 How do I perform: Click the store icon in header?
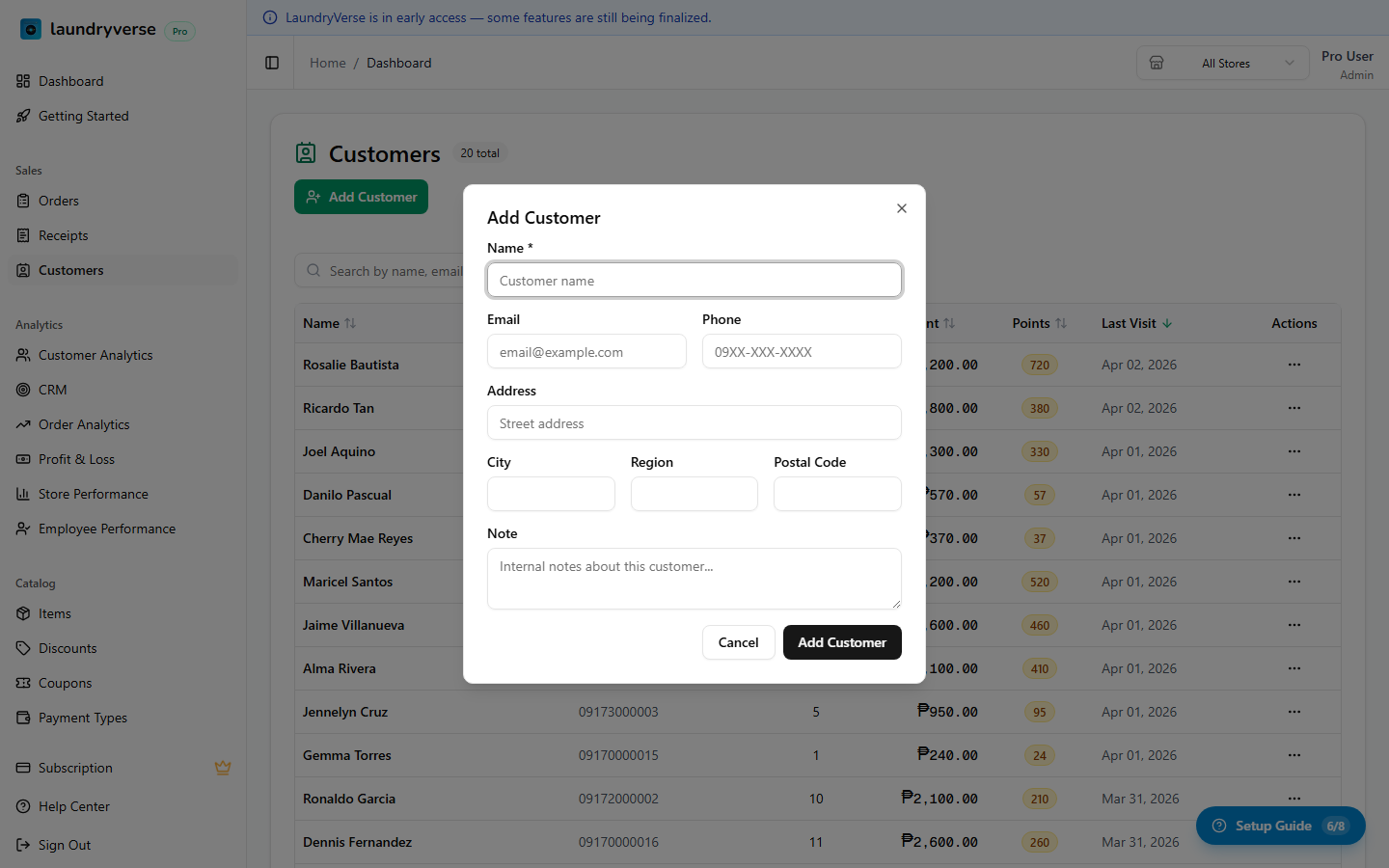(1157, 63)
